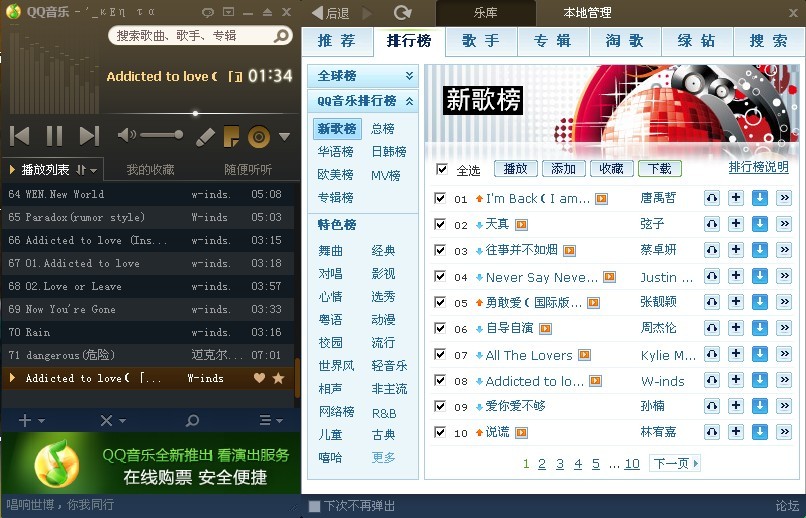Open the lyrics note icon
This screenshot has width=806, height=518.
[x=231, y=137]
